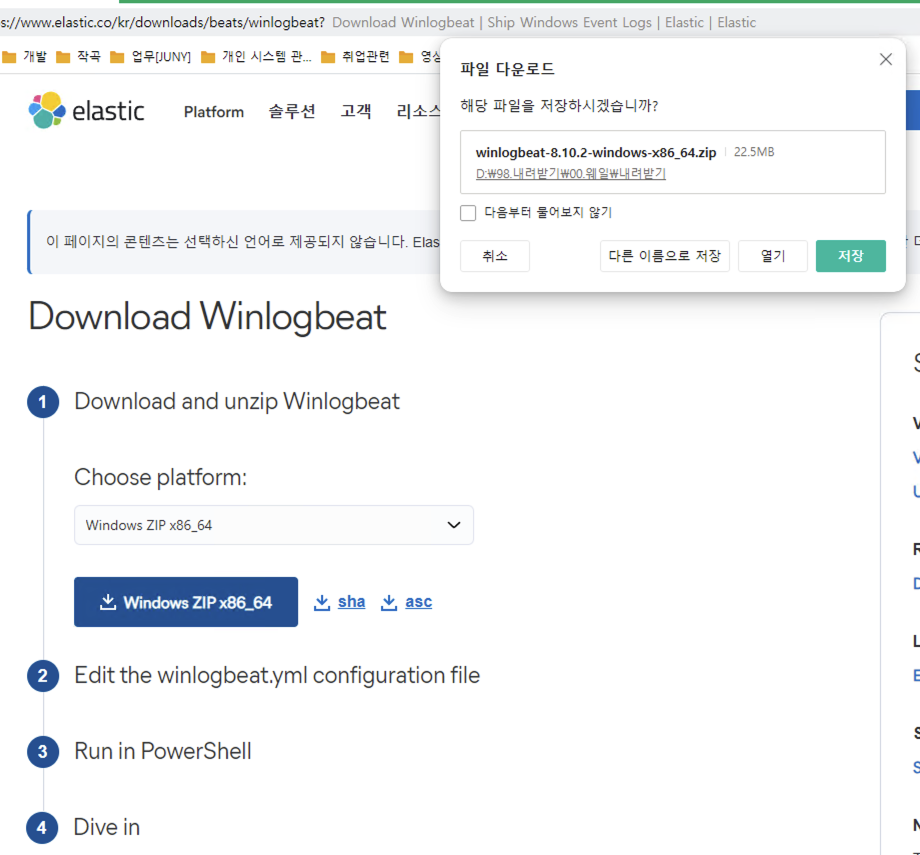This screenshot has height=855, width=920.
Task: Open the download path D:₩98.내려받기 link
Action: [x=570, y=174]
